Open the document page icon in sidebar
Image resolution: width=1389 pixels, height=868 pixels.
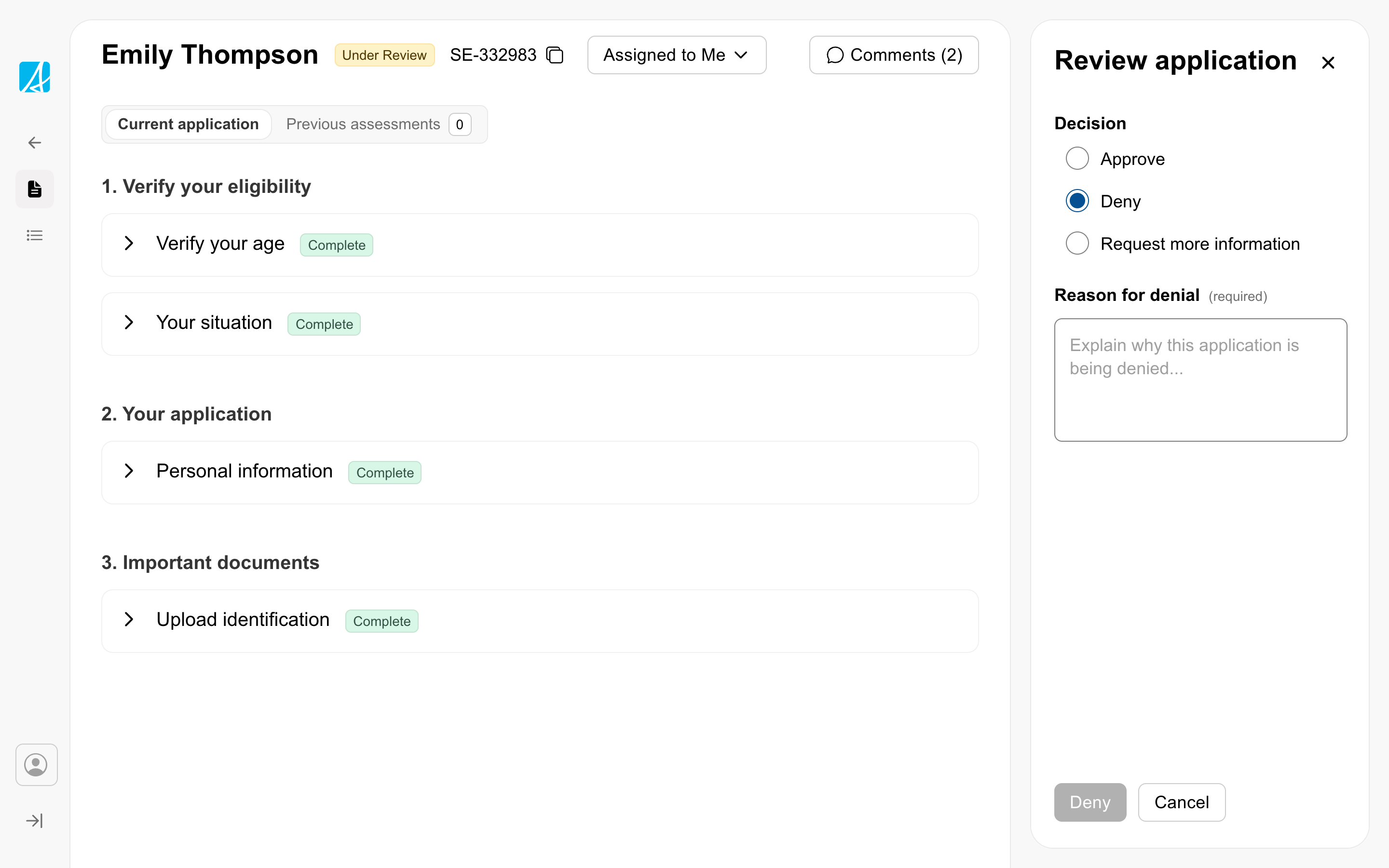[x=34, y=189]
